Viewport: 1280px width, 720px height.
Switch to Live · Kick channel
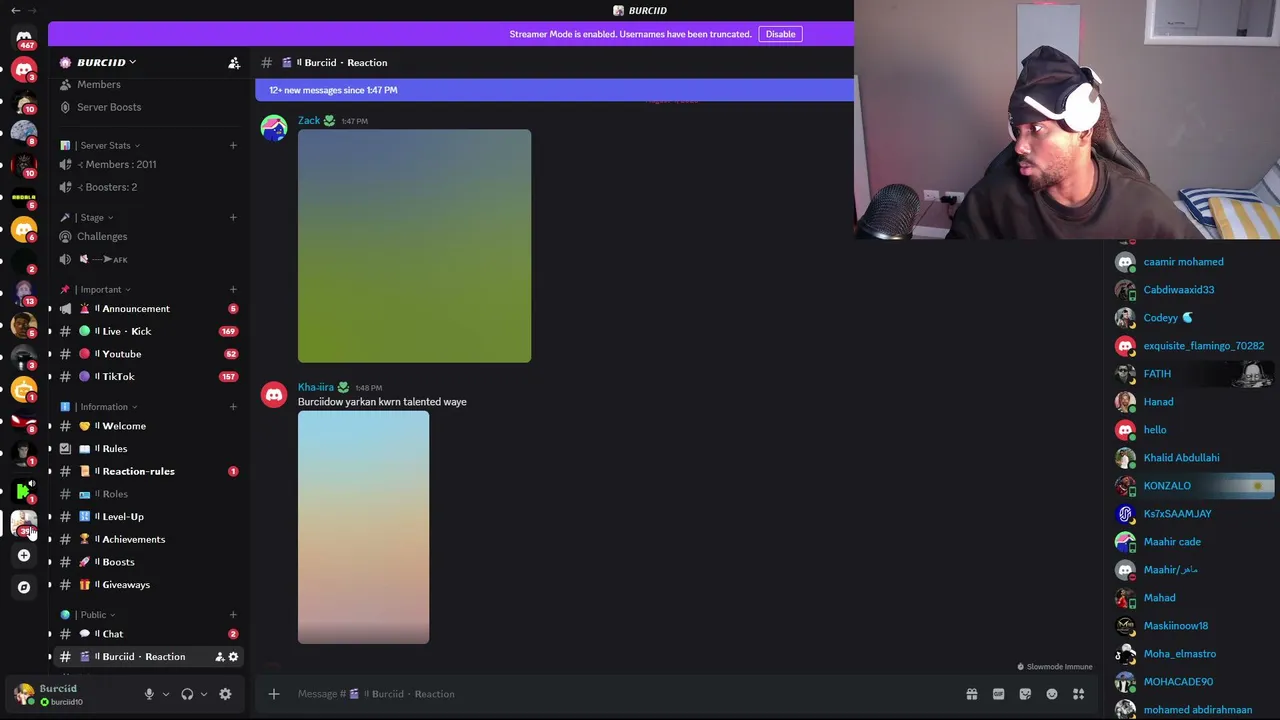(148, 331)
